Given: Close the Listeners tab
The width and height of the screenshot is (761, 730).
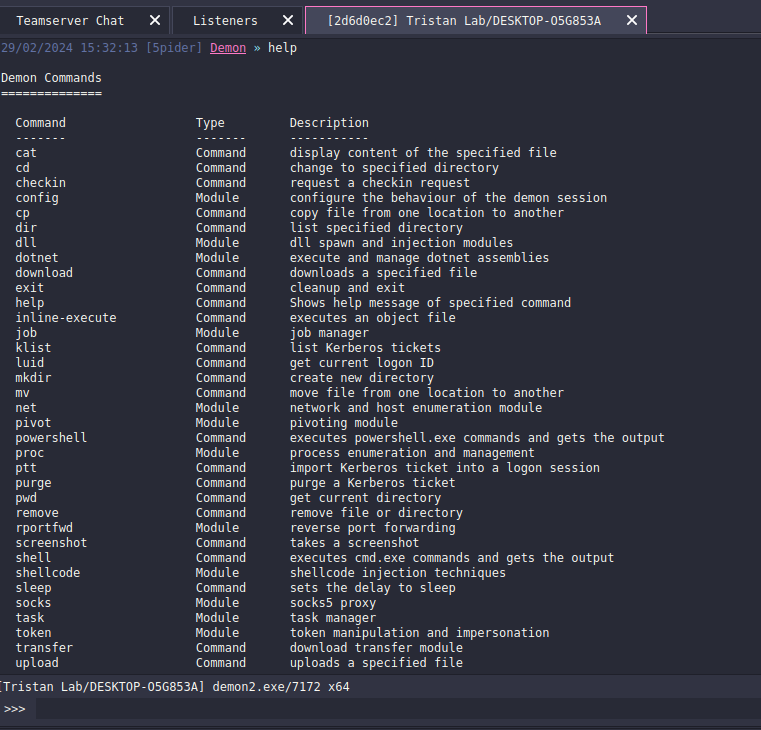Looking at the screenshot, I should [x=288, y=20].
